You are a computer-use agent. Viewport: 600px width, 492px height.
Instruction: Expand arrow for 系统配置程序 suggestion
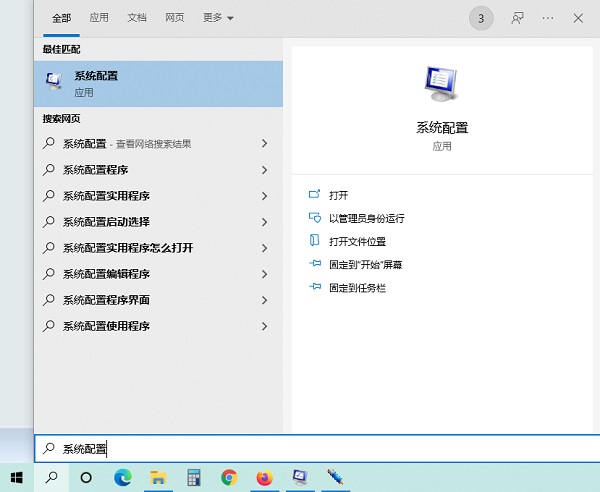click(264, 170)
